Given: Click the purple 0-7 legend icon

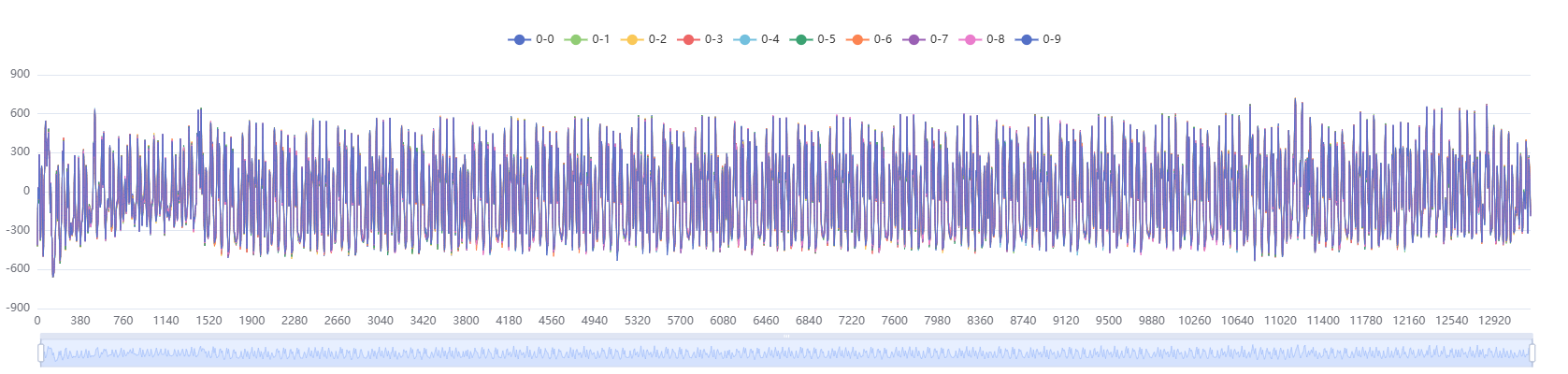Looking at the screenshot, I should (914, 39).
